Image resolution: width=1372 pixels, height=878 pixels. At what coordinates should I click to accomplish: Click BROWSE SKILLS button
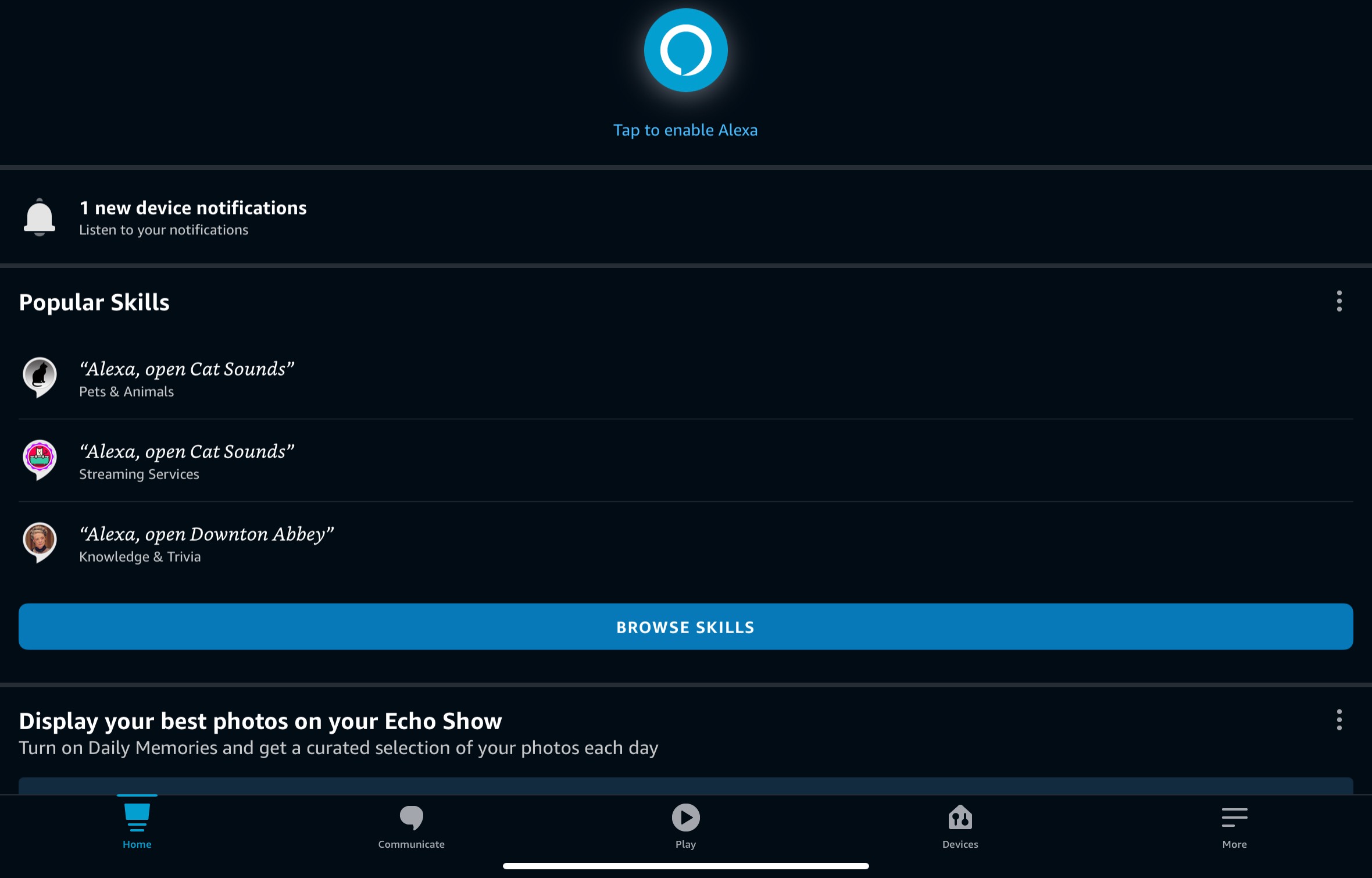(686, 626)
